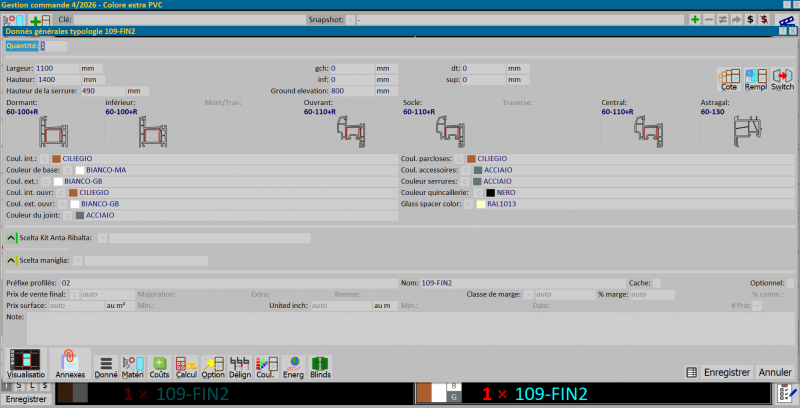Select the highlighted 1 × 109-FIN2 row

(593, 394)
